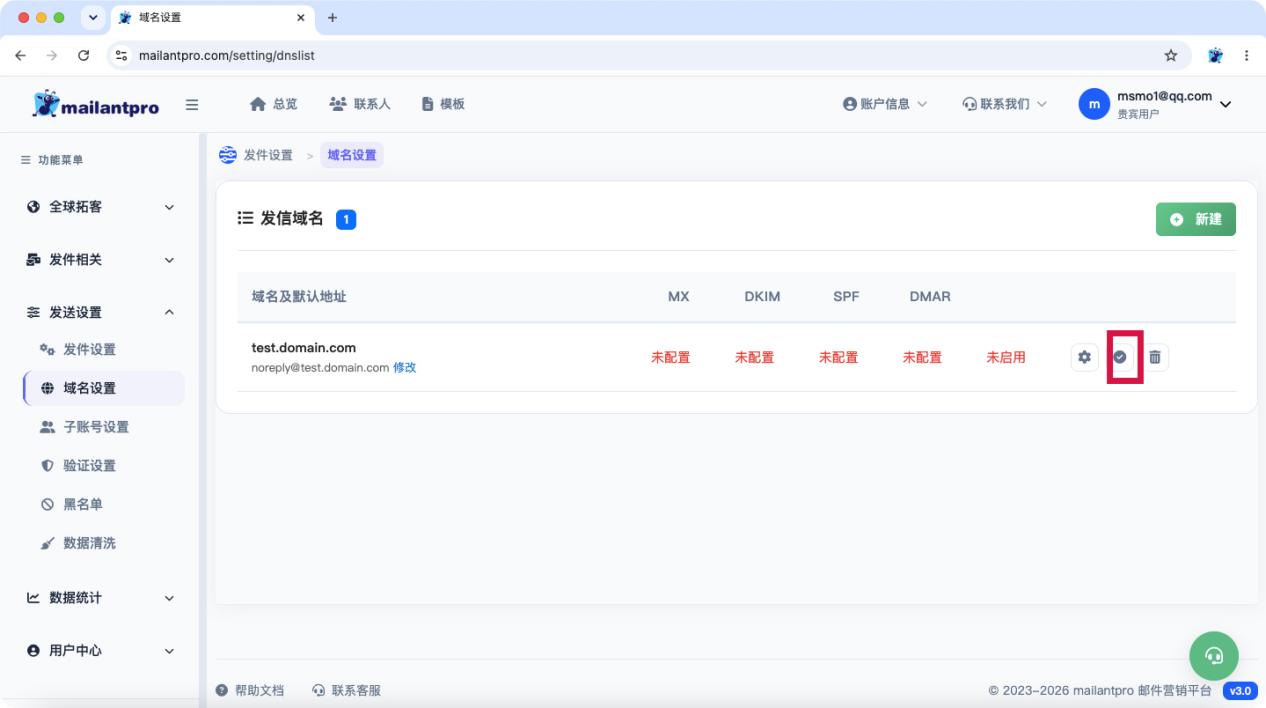Click the blue user avatar 'm'
The height and width of the screenshot is (708, 1266).
click(1094, 104)
